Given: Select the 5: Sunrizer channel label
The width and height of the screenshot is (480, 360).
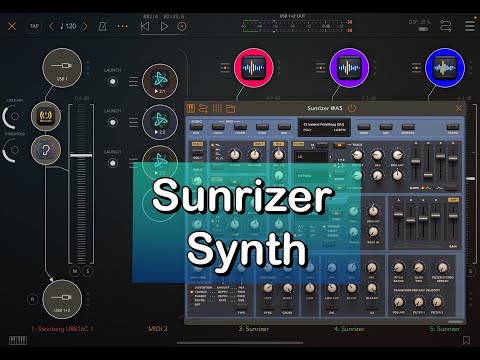Looking at the screenshot, I should point(445,329).
